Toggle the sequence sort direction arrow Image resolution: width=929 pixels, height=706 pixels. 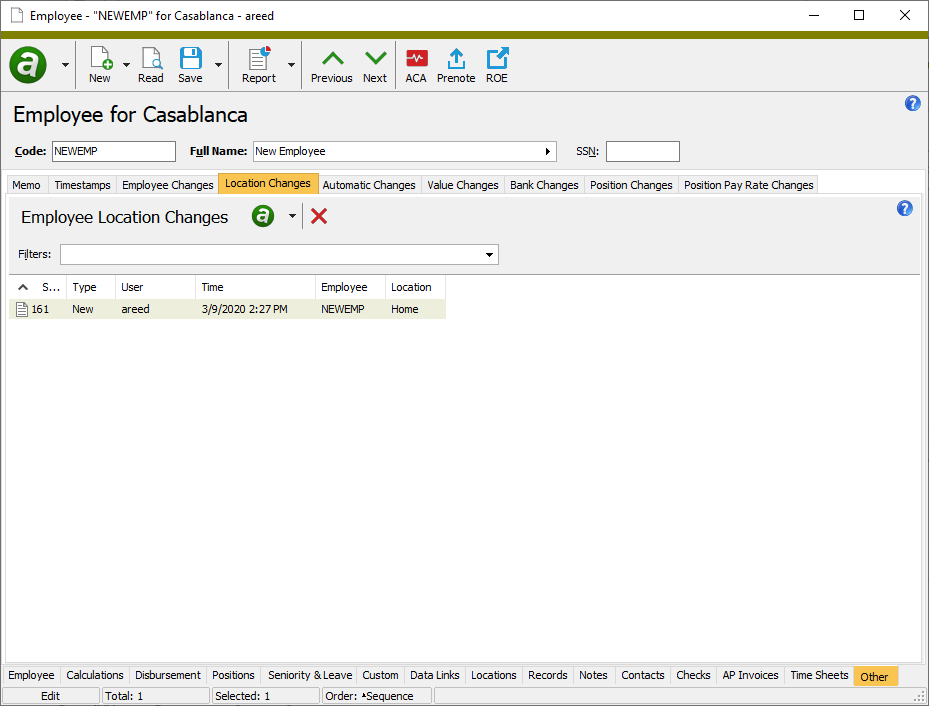22,287
